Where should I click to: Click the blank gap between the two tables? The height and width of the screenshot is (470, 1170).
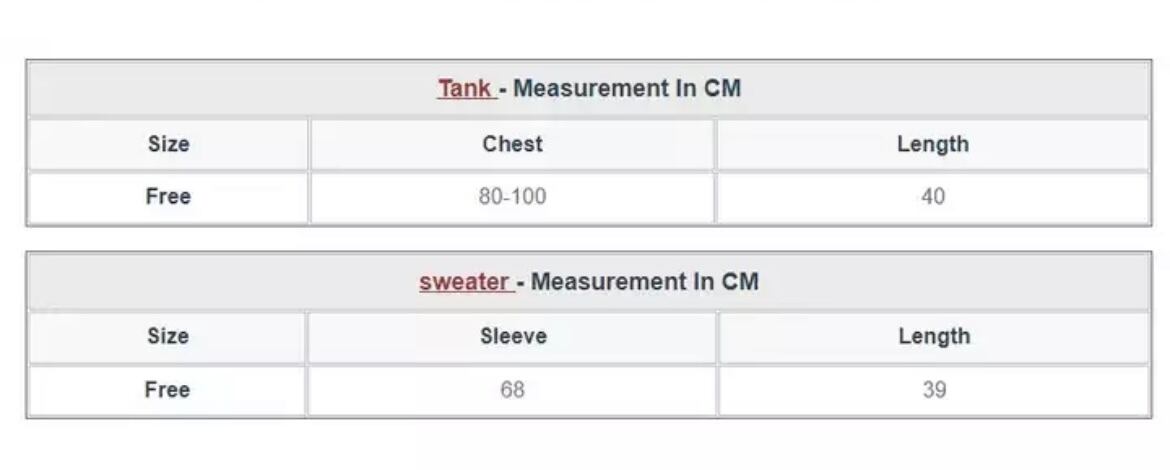point(588,239)
